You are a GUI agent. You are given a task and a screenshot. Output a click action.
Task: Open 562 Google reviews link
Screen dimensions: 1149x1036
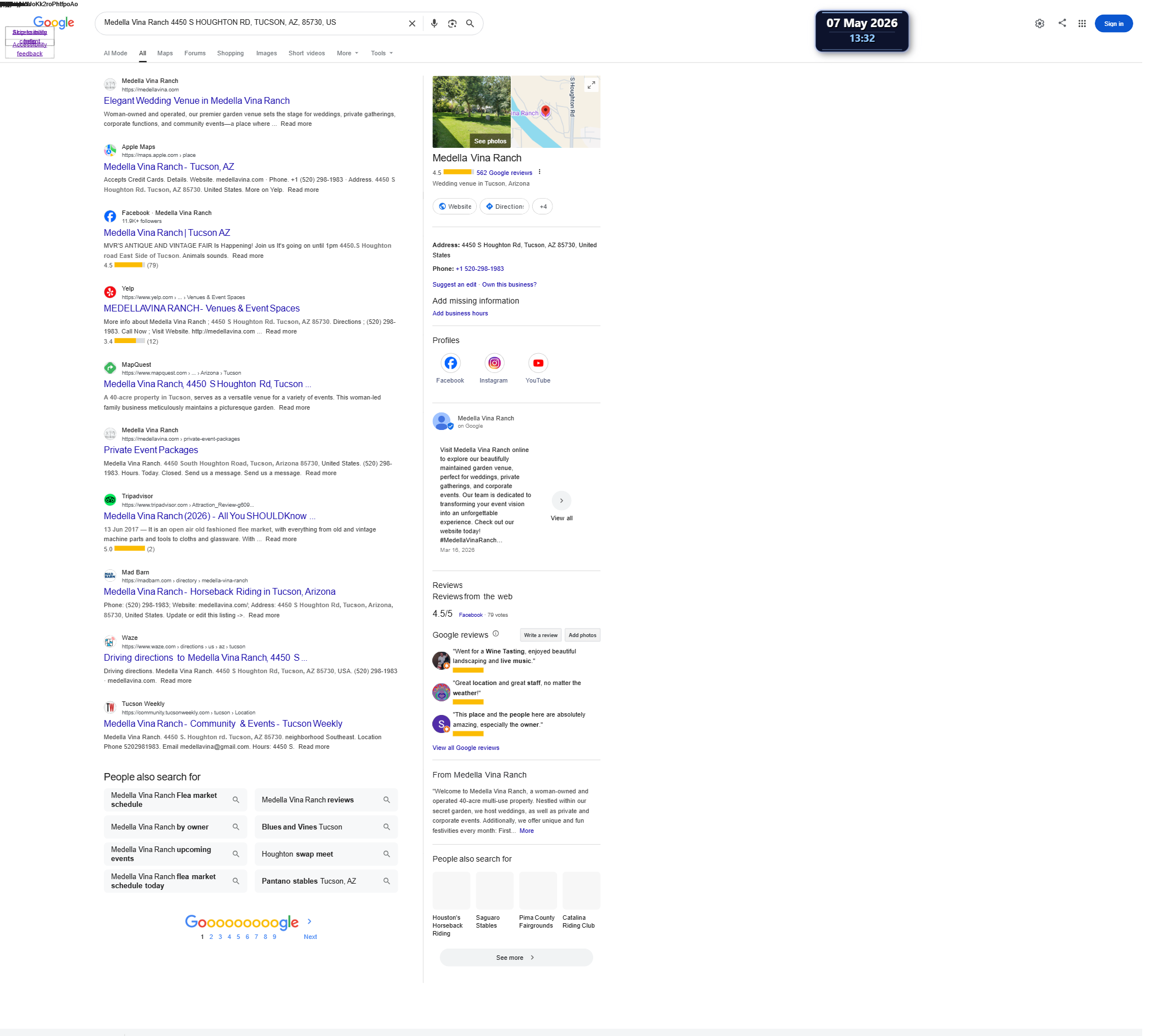tap(504, 173)
